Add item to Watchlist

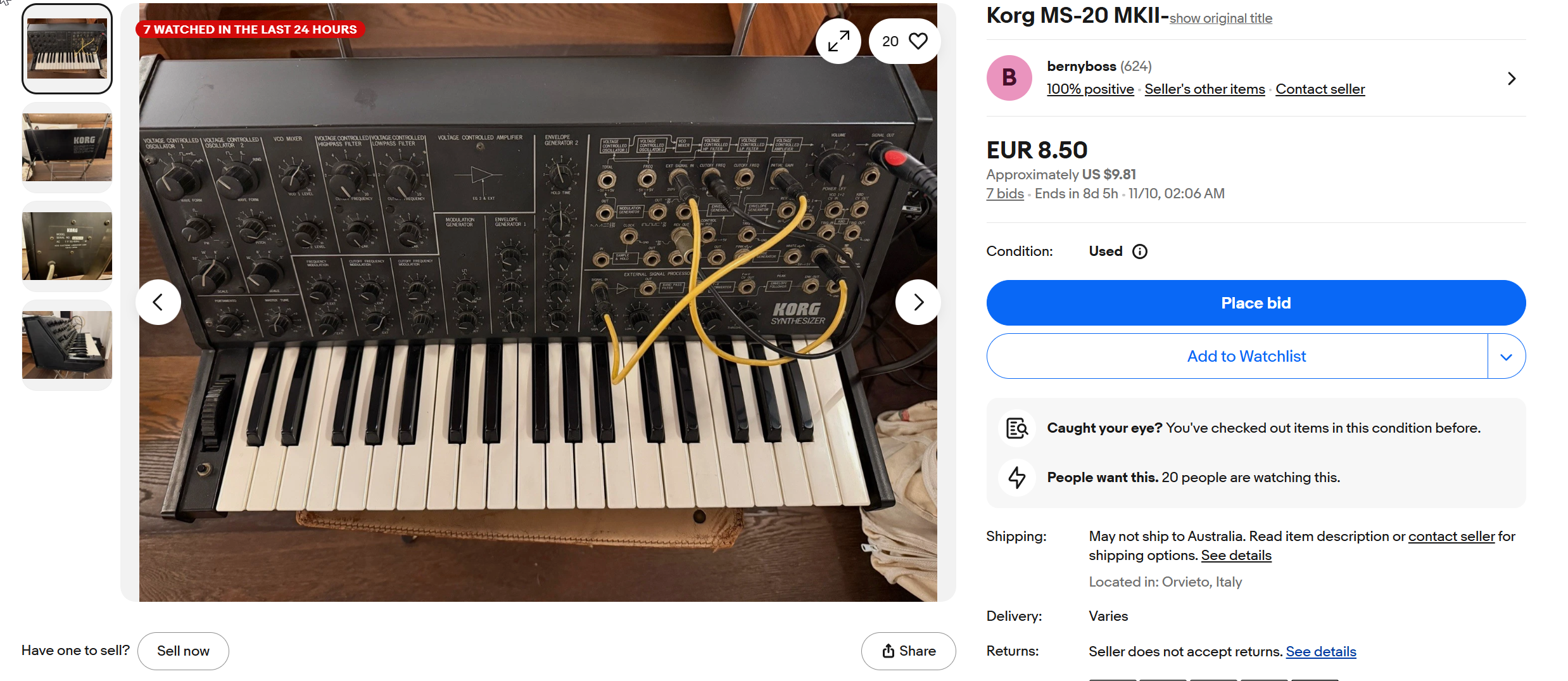(x=1246, y=357)
